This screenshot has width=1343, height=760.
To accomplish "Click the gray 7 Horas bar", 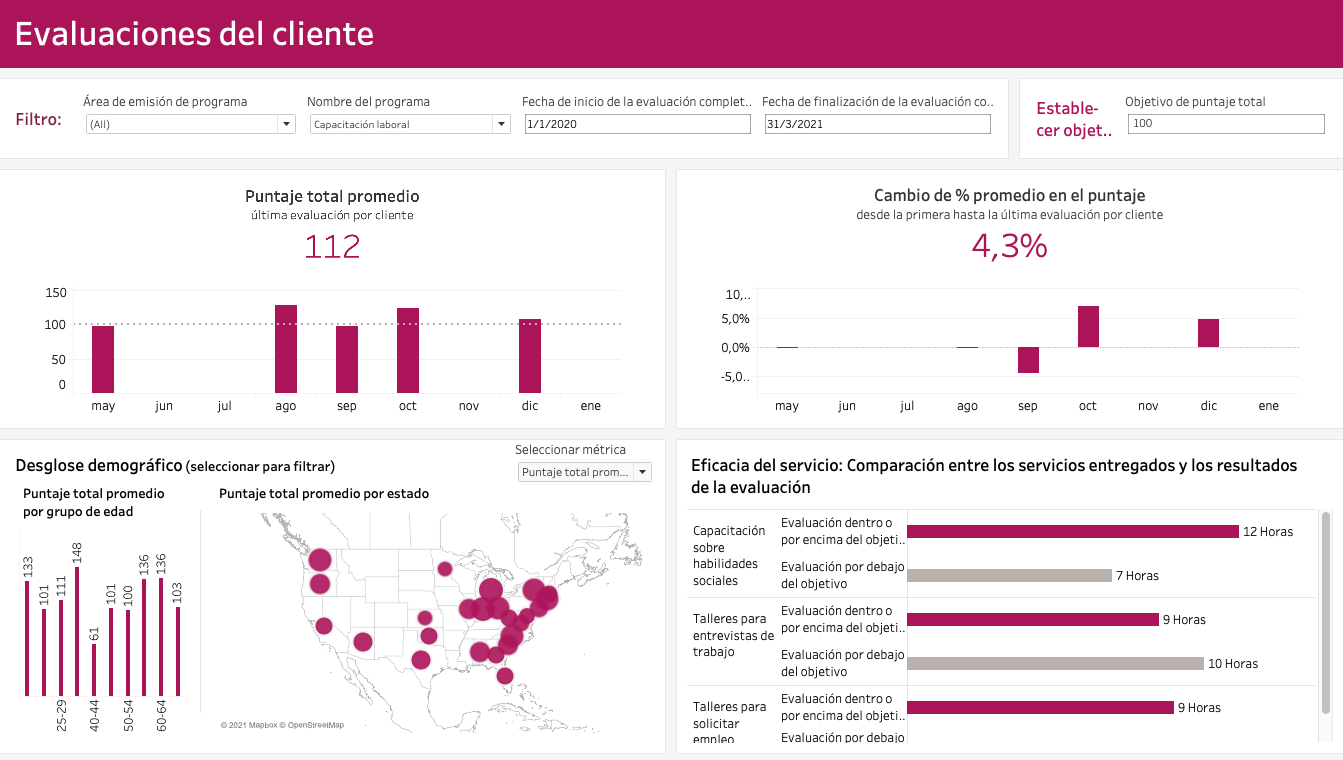I will pos(1009,576).
